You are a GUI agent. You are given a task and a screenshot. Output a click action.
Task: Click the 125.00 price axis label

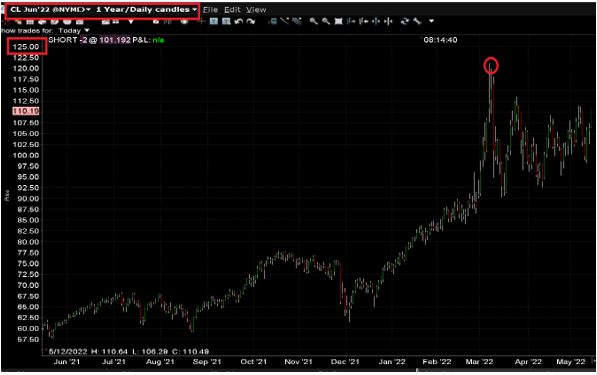pos(26,47)
